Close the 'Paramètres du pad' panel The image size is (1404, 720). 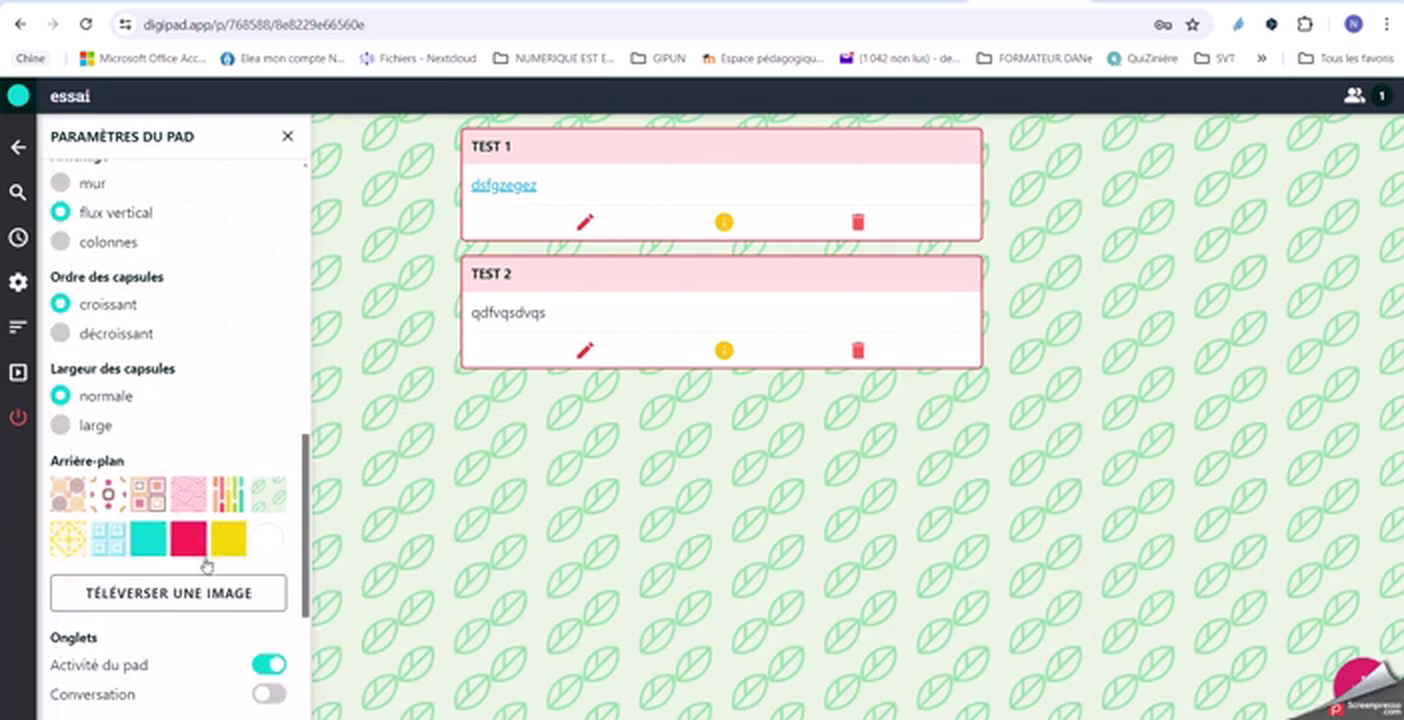pos(288,136)
